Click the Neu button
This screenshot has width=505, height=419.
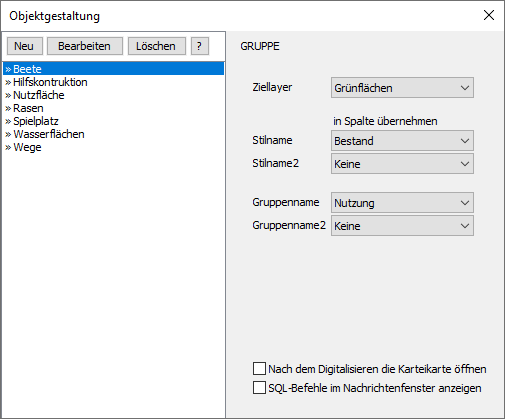[25, 46]
